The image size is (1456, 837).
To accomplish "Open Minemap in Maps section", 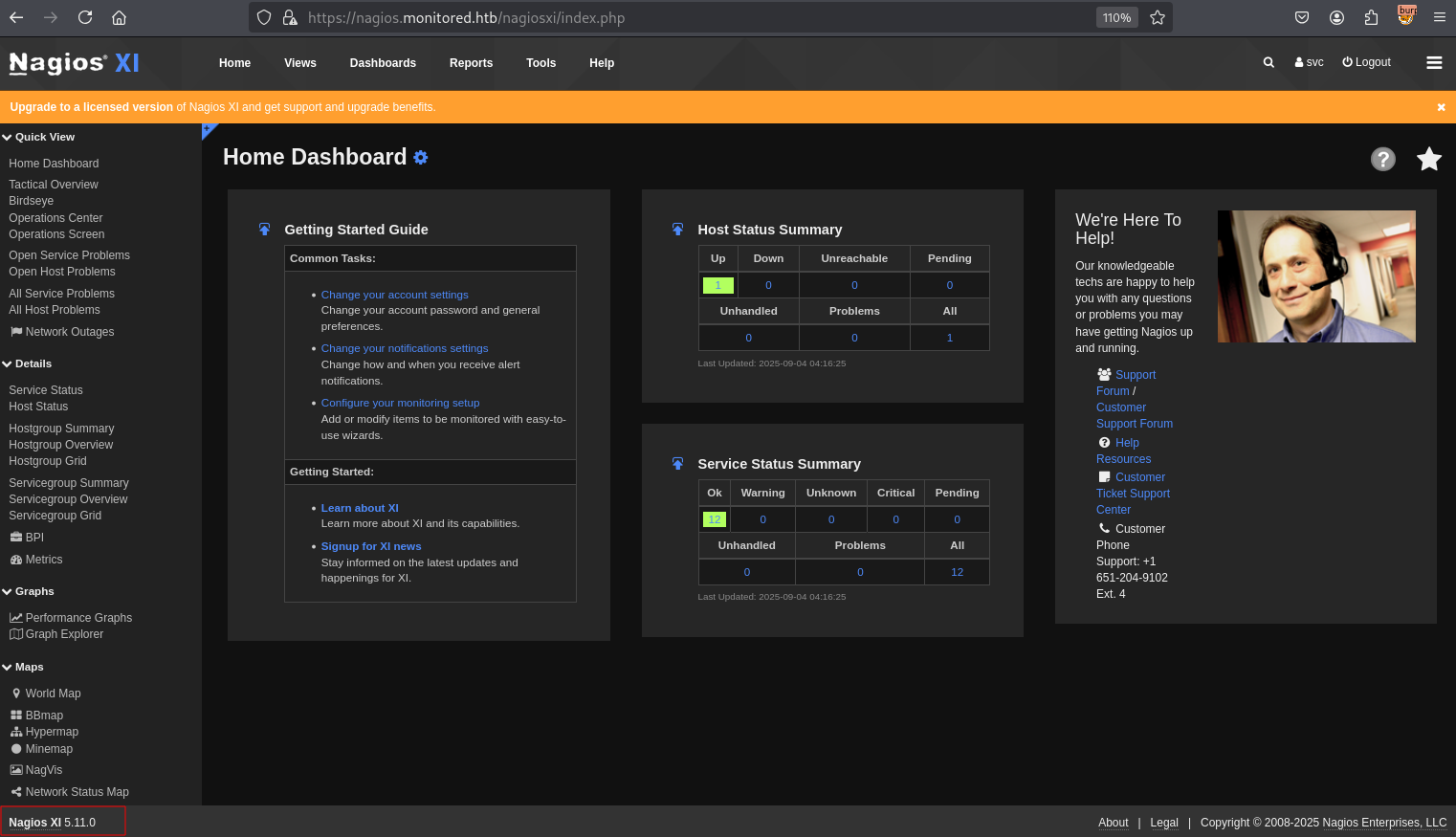I will coord(42,749).
